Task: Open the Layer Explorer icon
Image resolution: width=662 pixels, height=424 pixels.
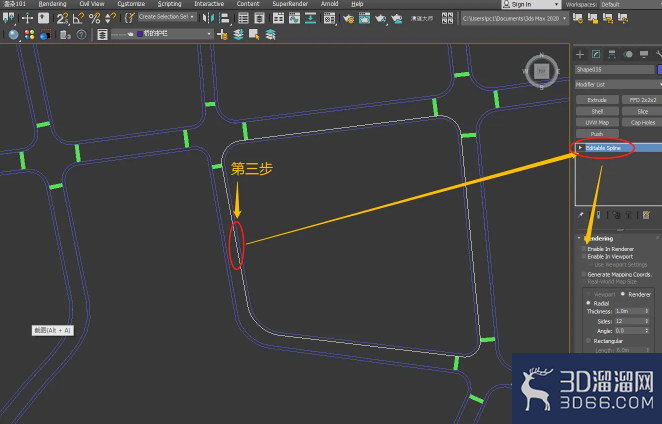Action: coord(259,18)
